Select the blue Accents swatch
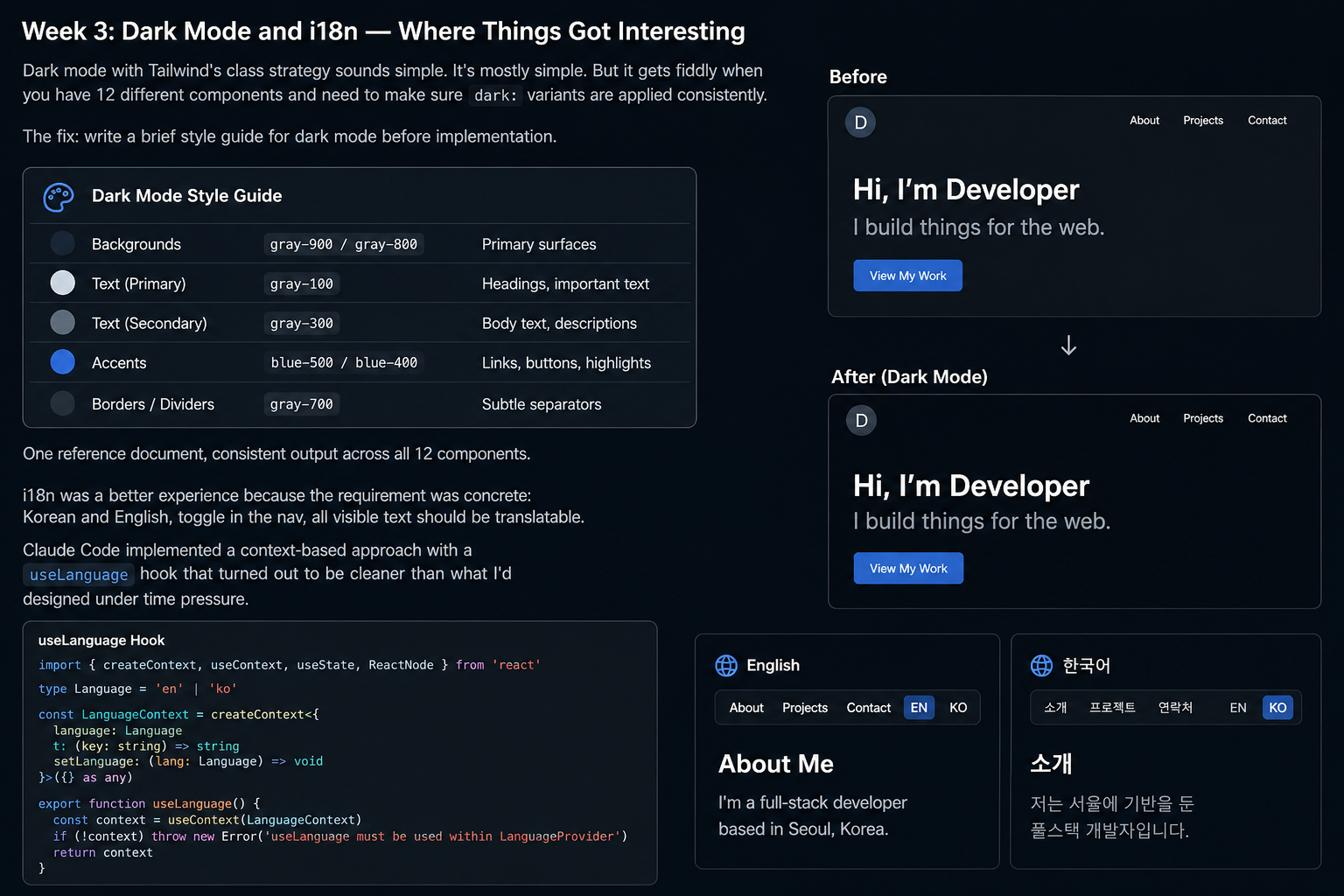The width and height of the screenshot is (1344, 896). point(63,361)
